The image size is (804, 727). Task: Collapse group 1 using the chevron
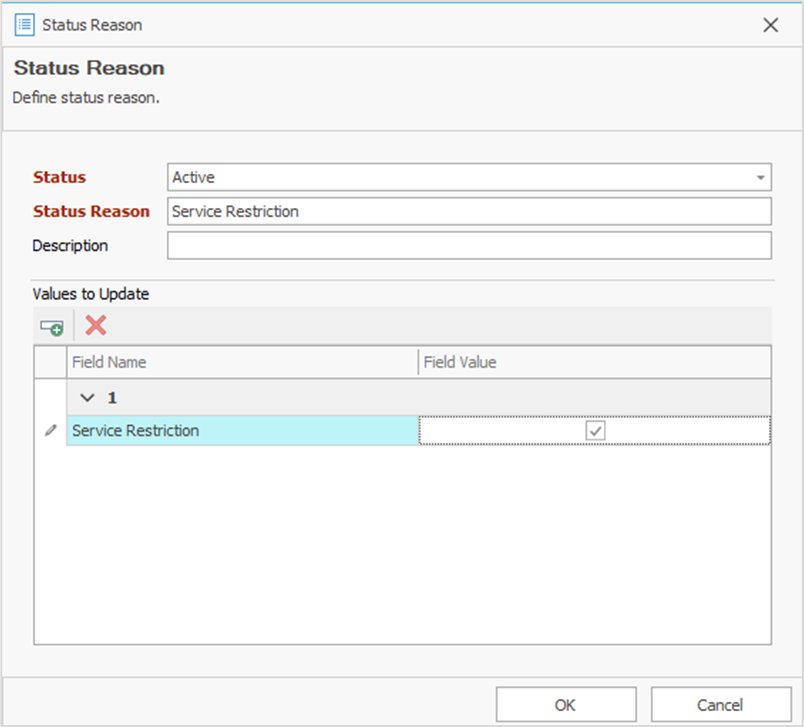point(88,398)
